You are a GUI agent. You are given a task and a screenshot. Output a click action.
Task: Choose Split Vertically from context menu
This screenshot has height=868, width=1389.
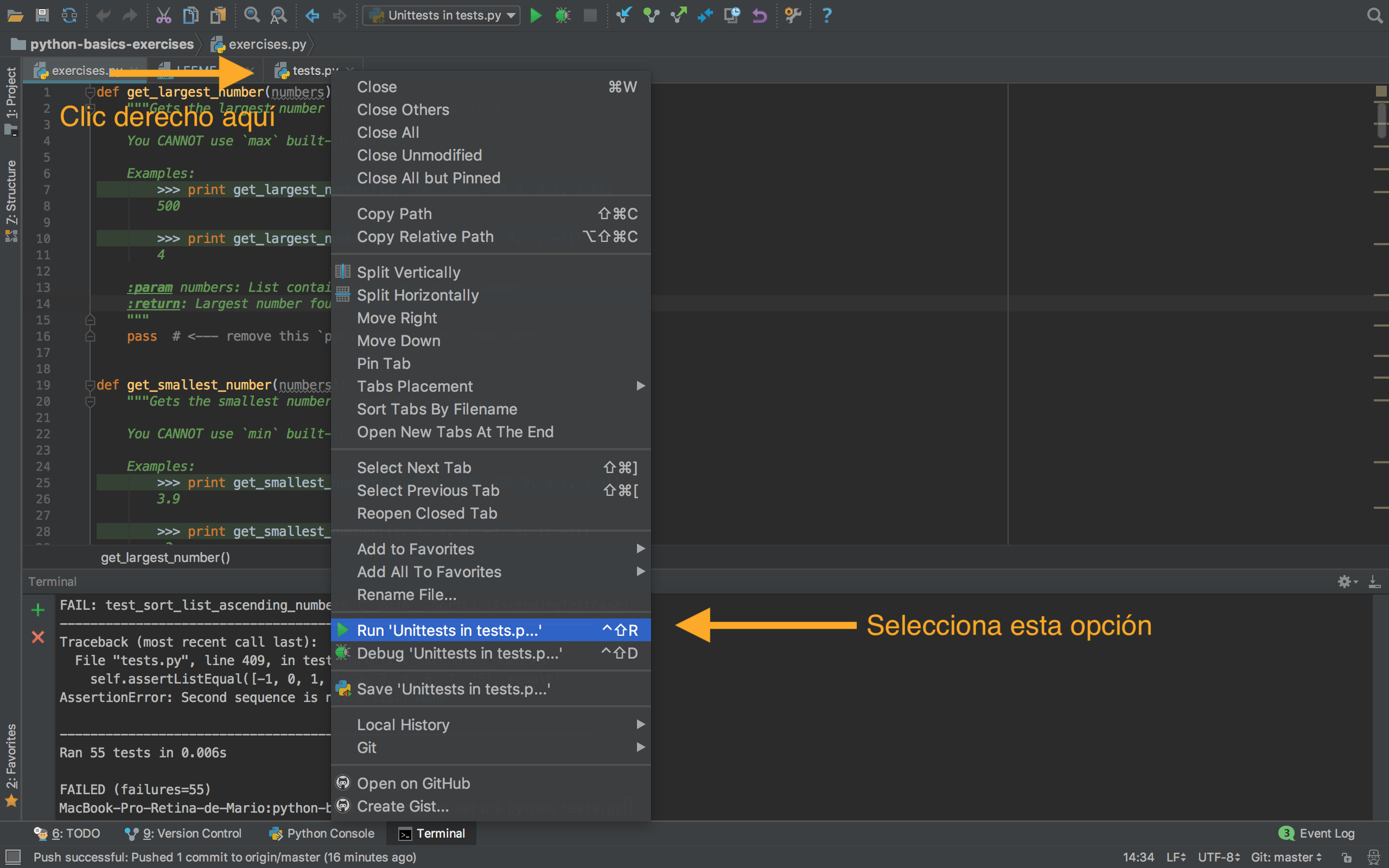click(408, 272)
